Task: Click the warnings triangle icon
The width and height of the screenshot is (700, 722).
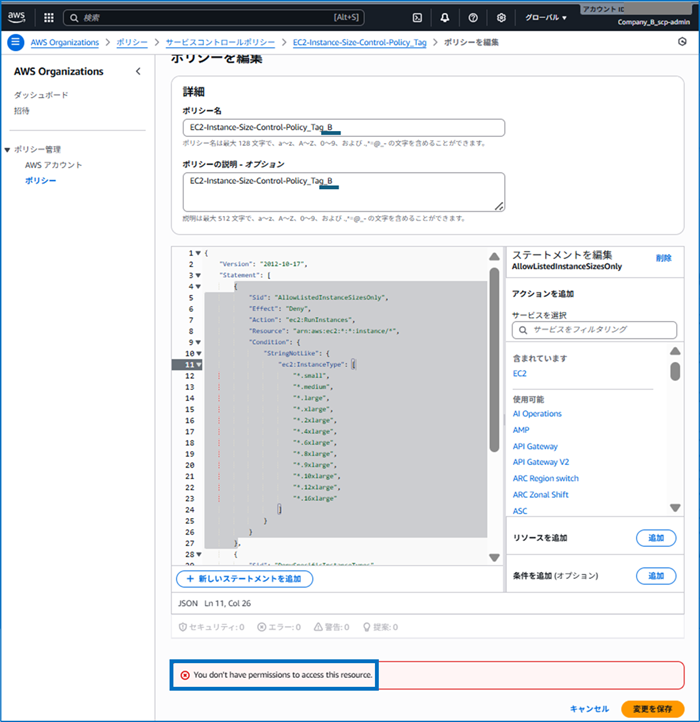Action: 318,627
